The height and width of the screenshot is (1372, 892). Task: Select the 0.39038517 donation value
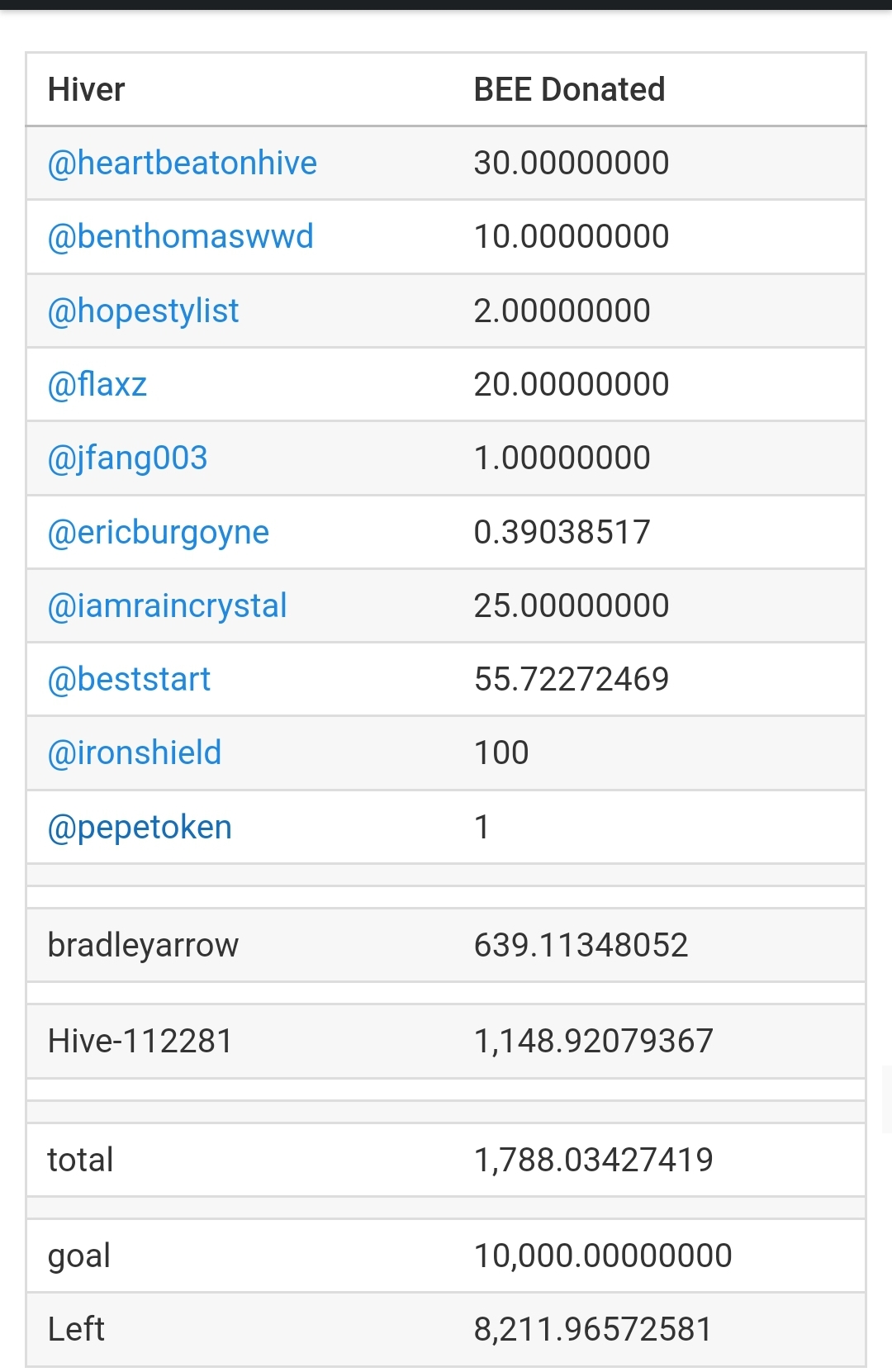click(x=562, y=532)
